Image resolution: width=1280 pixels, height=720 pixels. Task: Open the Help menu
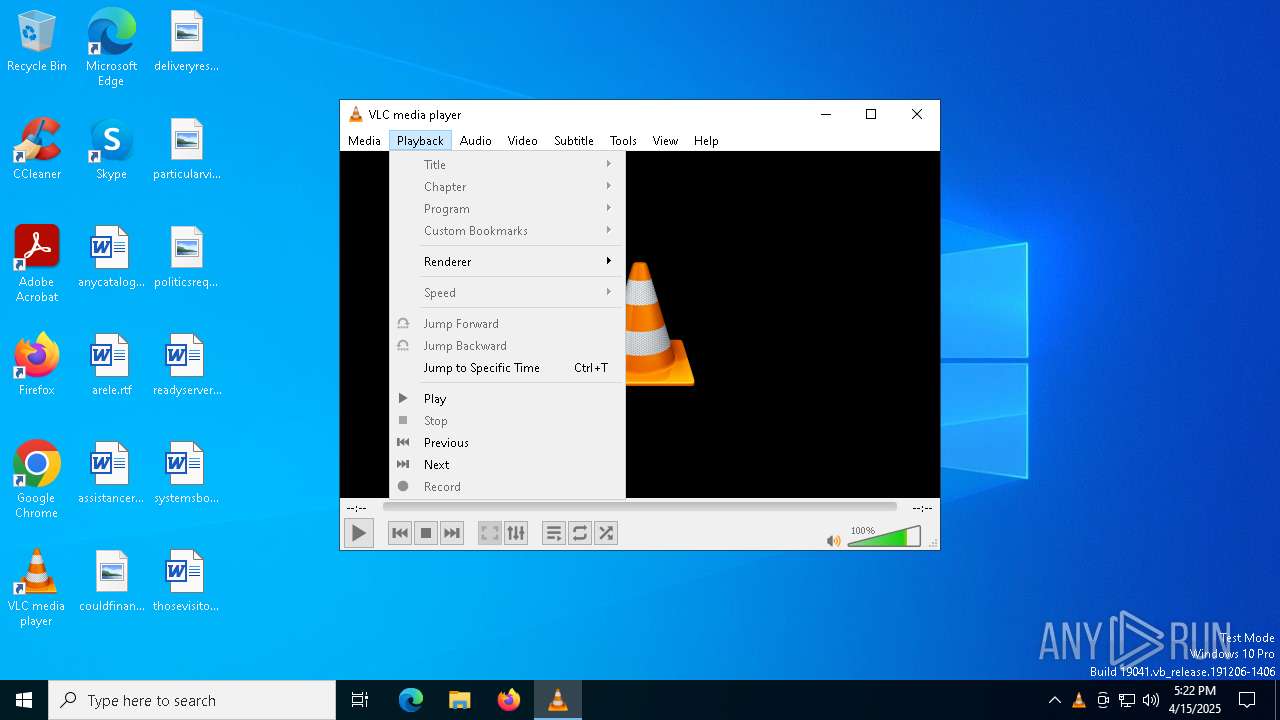pyautogui.click(x=706, y=141)
